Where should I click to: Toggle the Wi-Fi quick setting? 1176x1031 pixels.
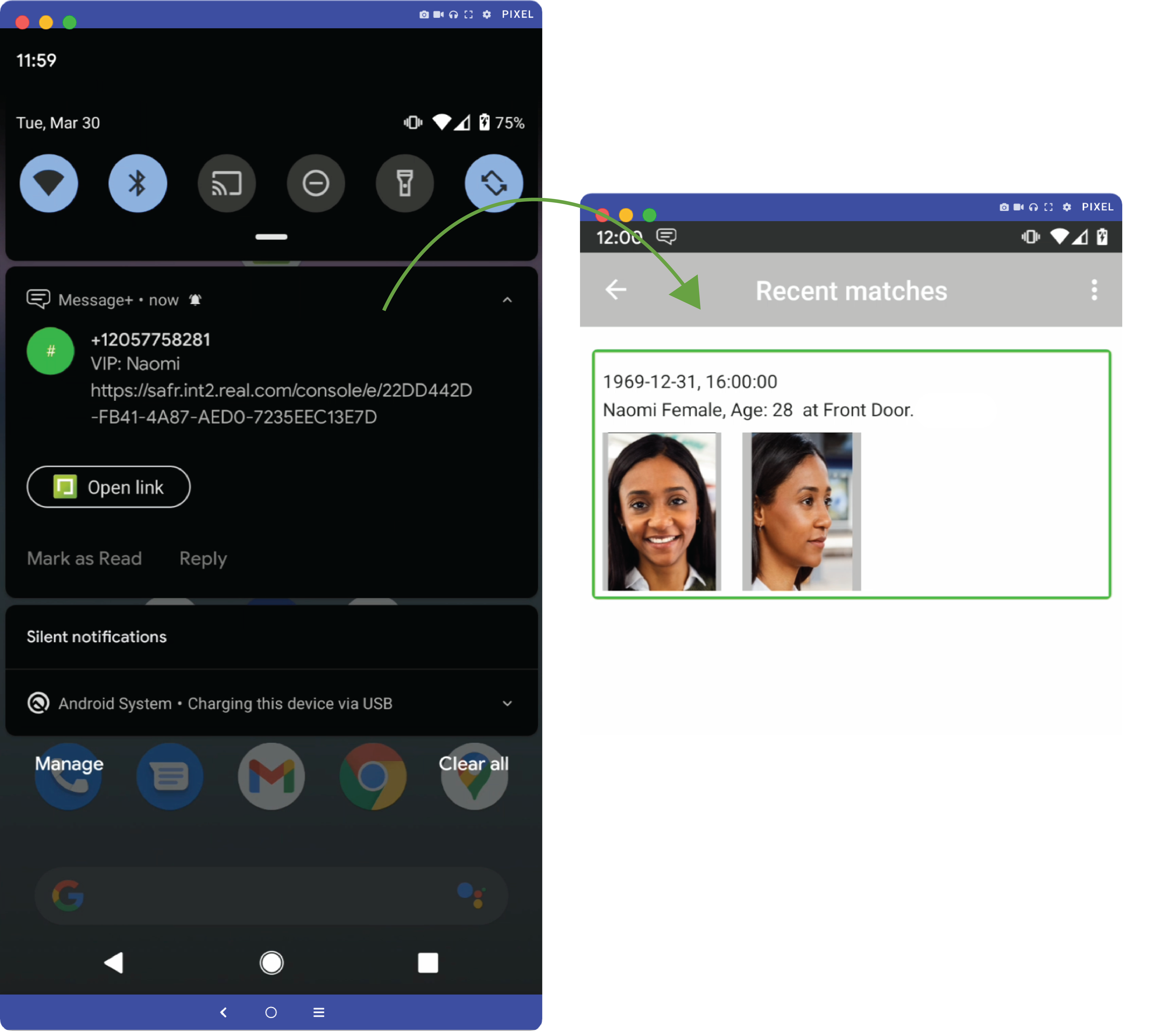tap(49, 184)
